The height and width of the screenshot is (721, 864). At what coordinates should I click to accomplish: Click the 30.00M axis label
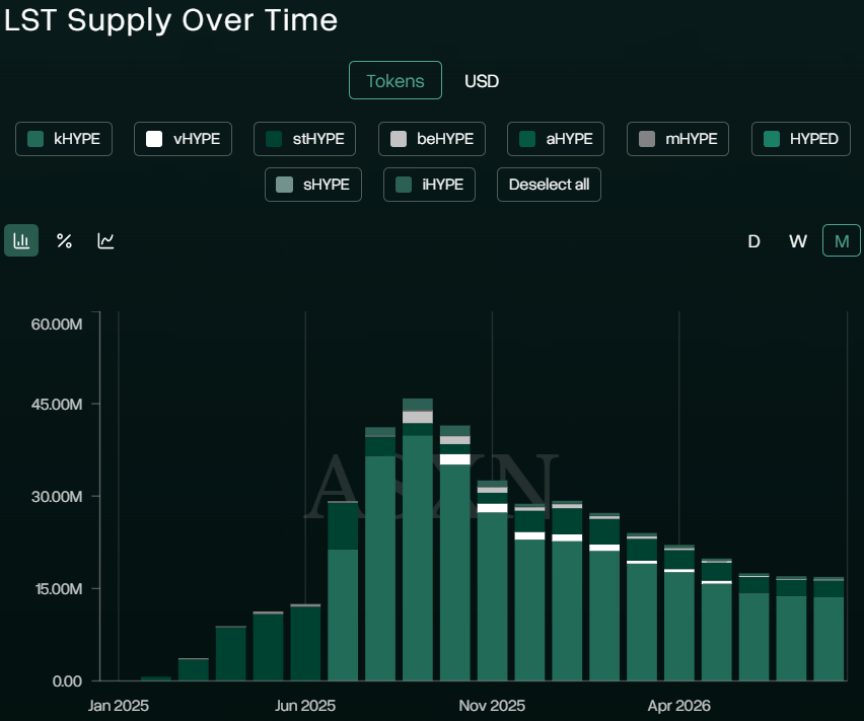pyautogui.click(x=56, y=497)
